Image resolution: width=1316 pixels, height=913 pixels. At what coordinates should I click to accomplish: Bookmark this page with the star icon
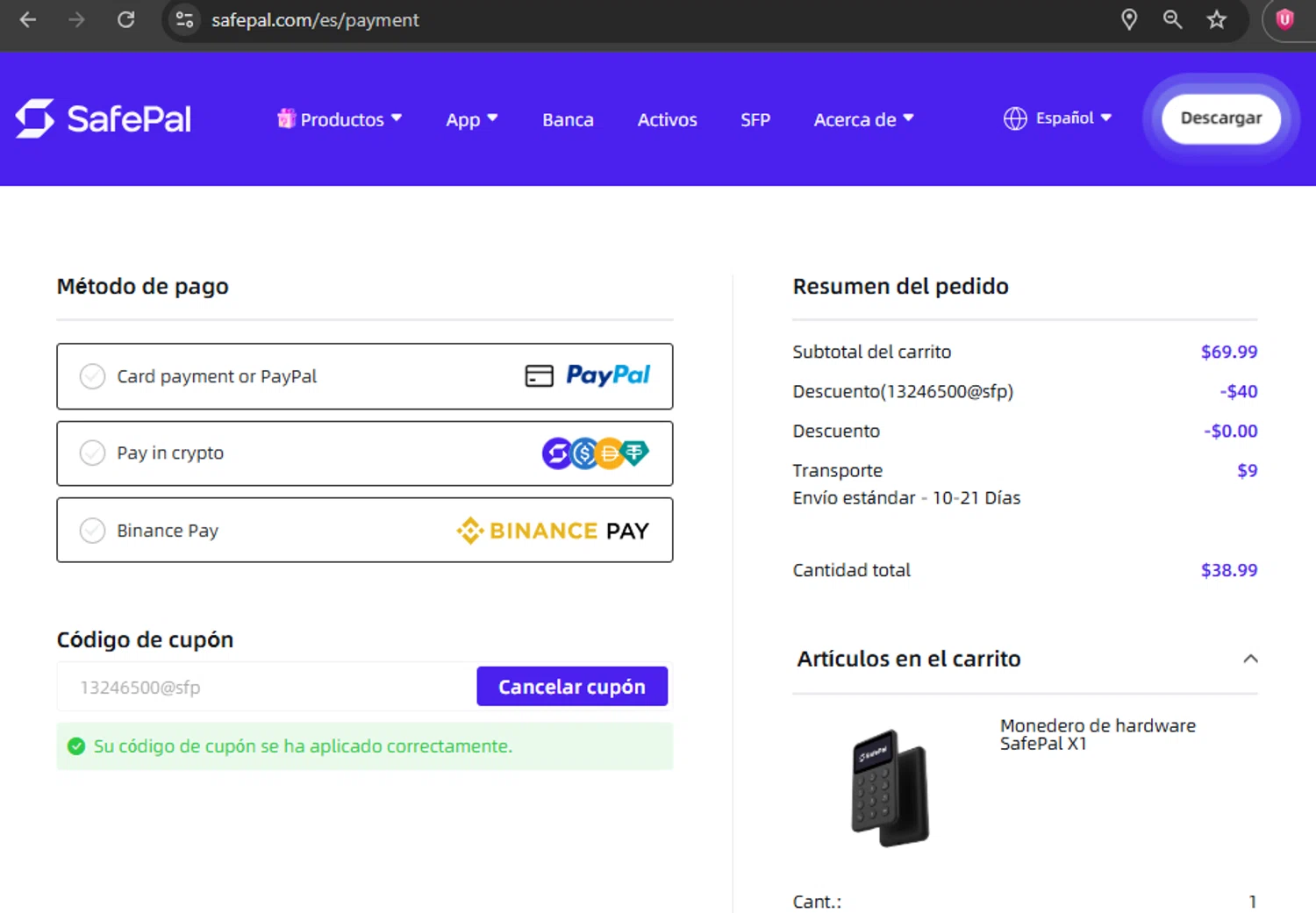point(1216,19)
